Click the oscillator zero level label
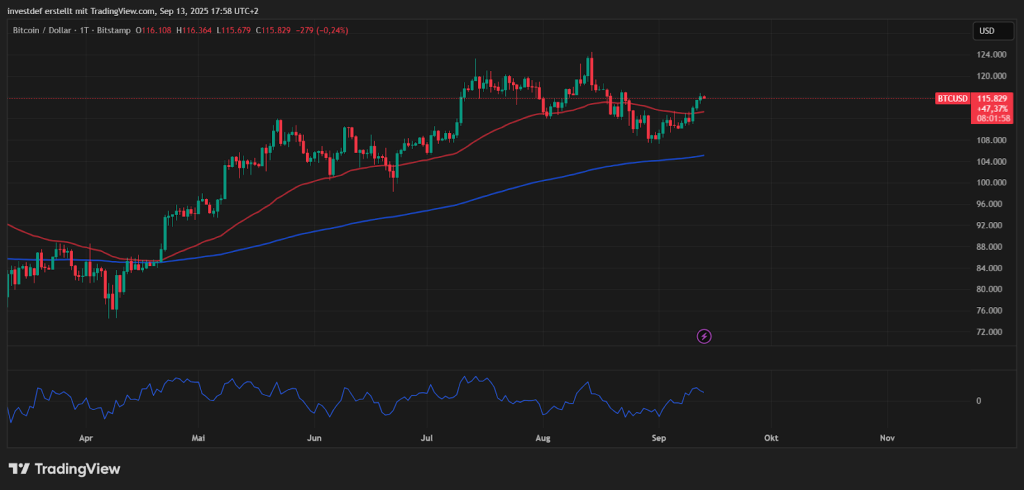This screenshot has height=490, width=1024. [x=978, y=400]
